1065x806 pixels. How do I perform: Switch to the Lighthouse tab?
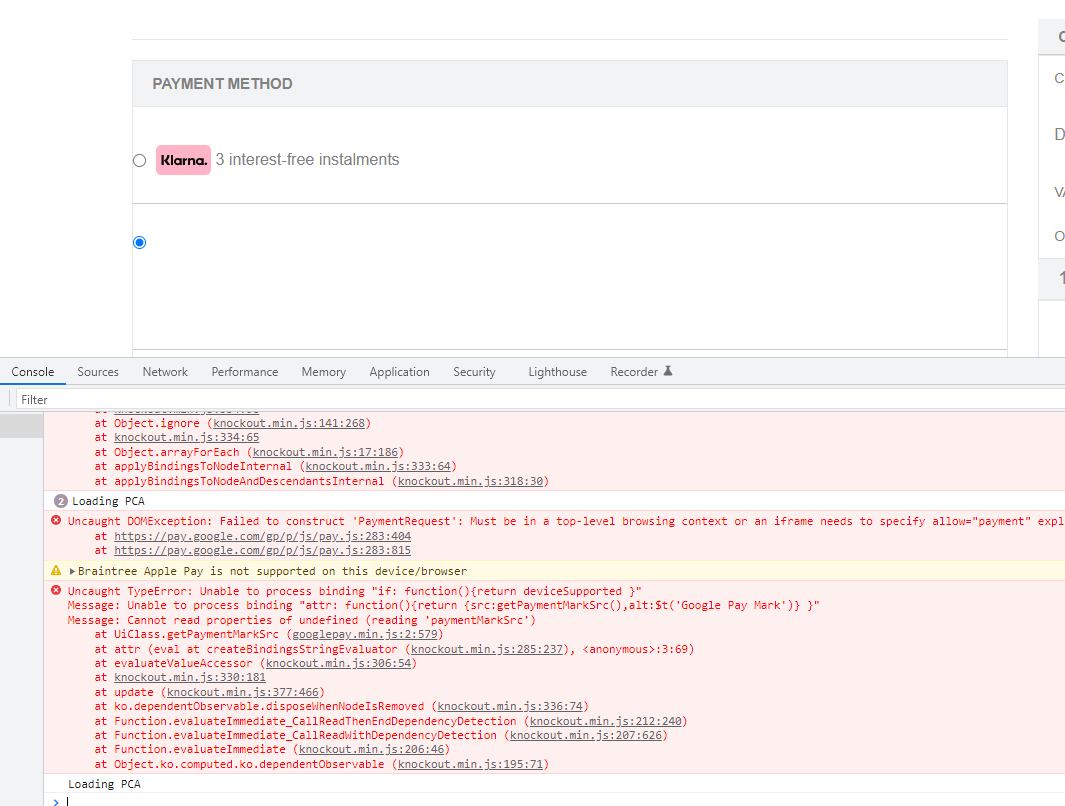557,371
